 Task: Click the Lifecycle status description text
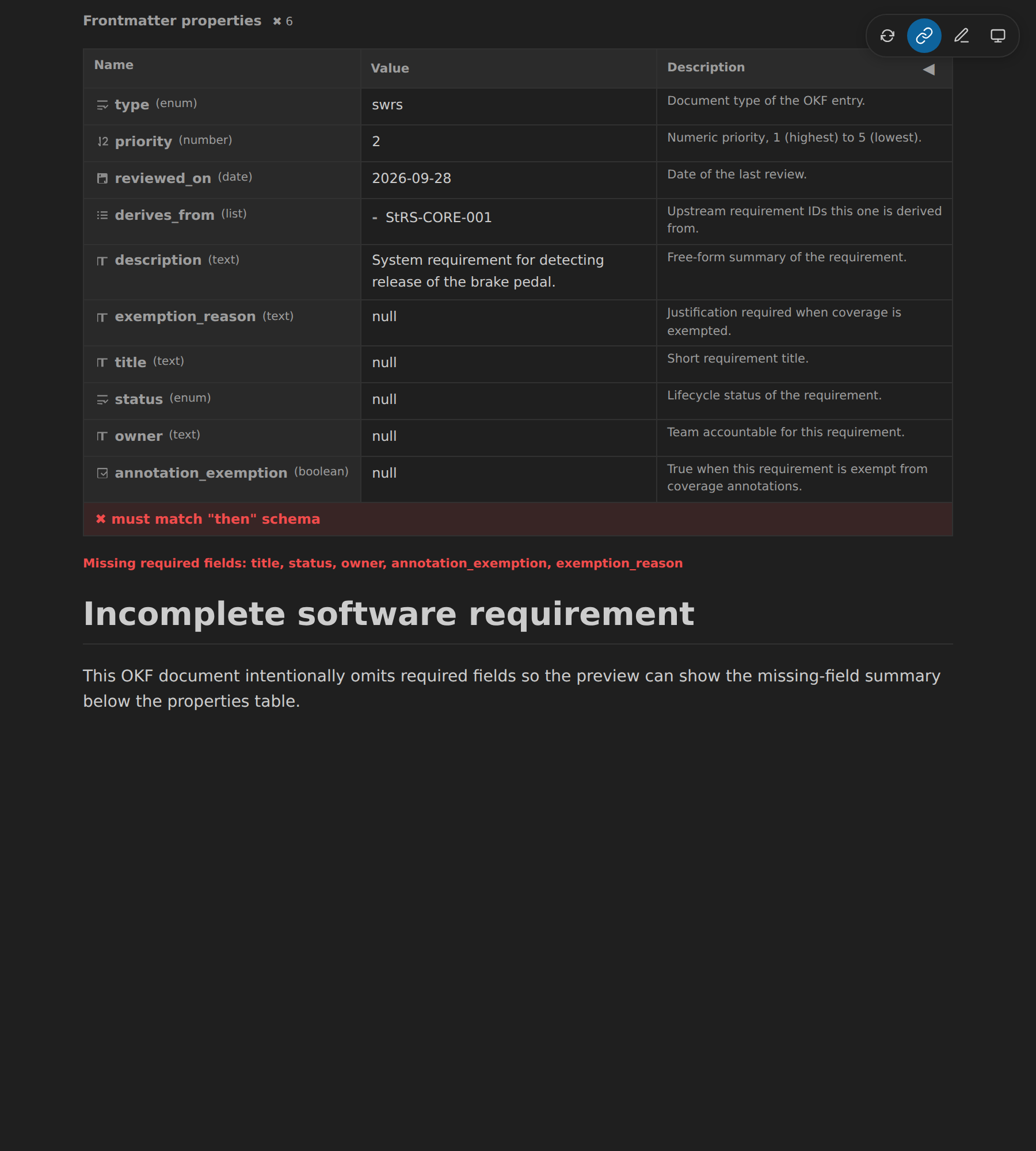coord(774,395)
